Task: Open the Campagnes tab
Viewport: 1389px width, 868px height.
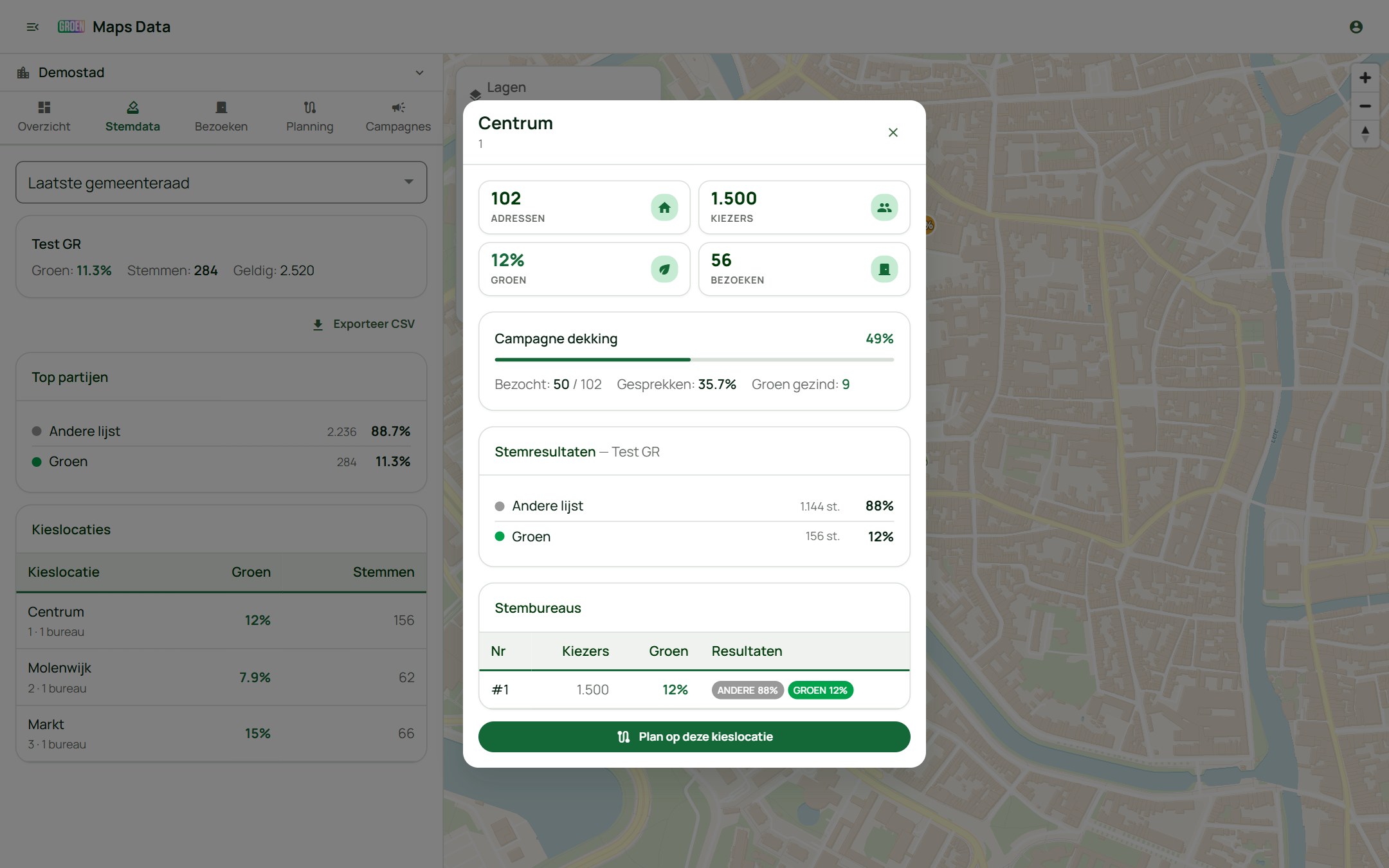Action: click(398, 117)
